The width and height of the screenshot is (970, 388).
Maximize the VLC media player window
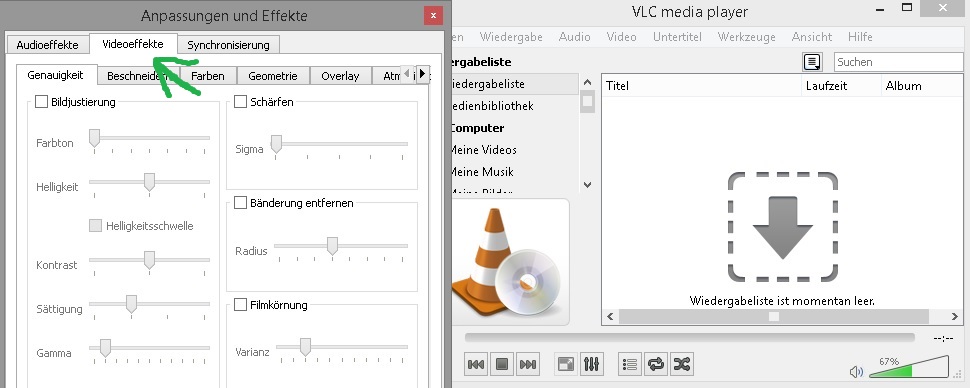(907, 7)
